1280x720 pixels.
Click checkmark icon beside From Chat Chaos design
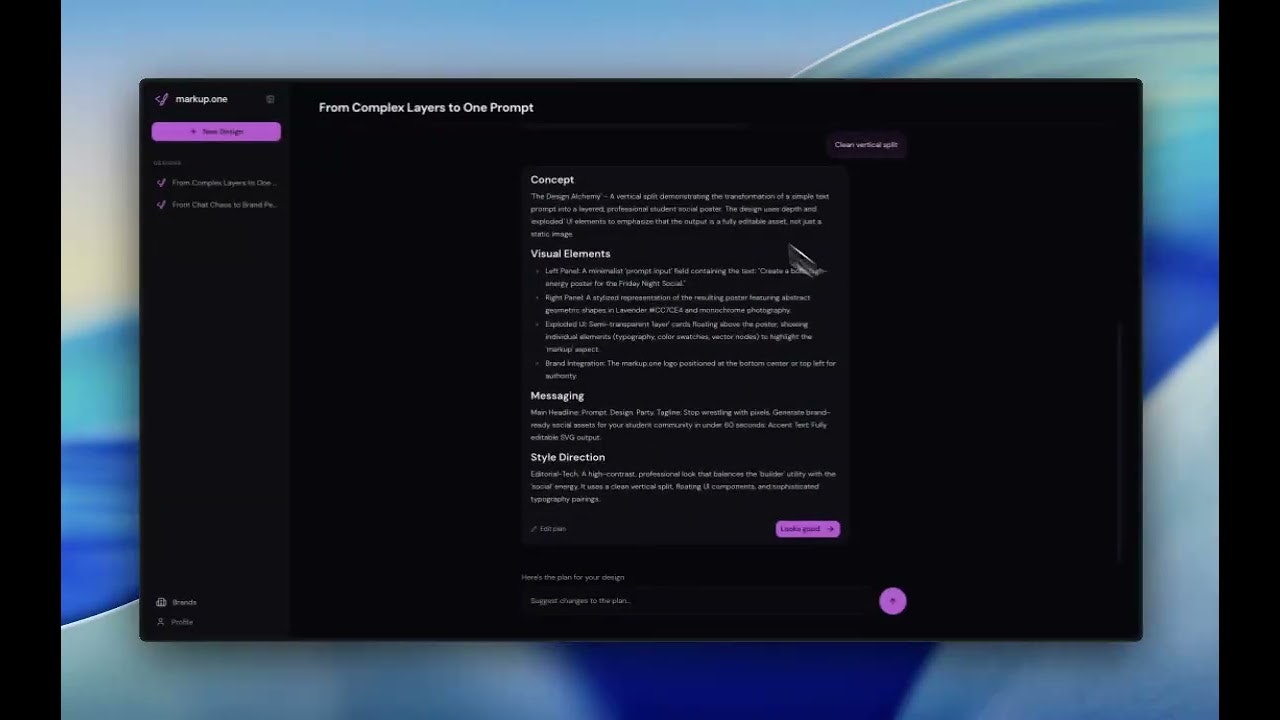162,205
